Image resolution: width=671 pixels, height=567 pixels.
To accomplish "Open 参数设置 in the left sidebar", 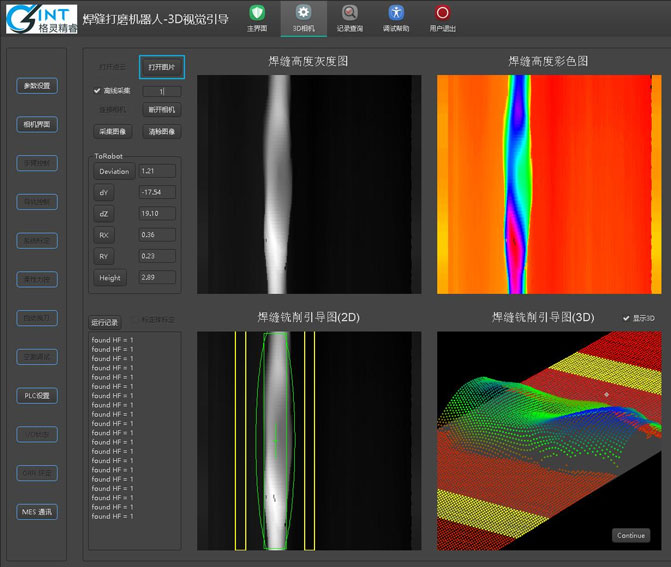I will pyautogui.click(x=37, y=86).
